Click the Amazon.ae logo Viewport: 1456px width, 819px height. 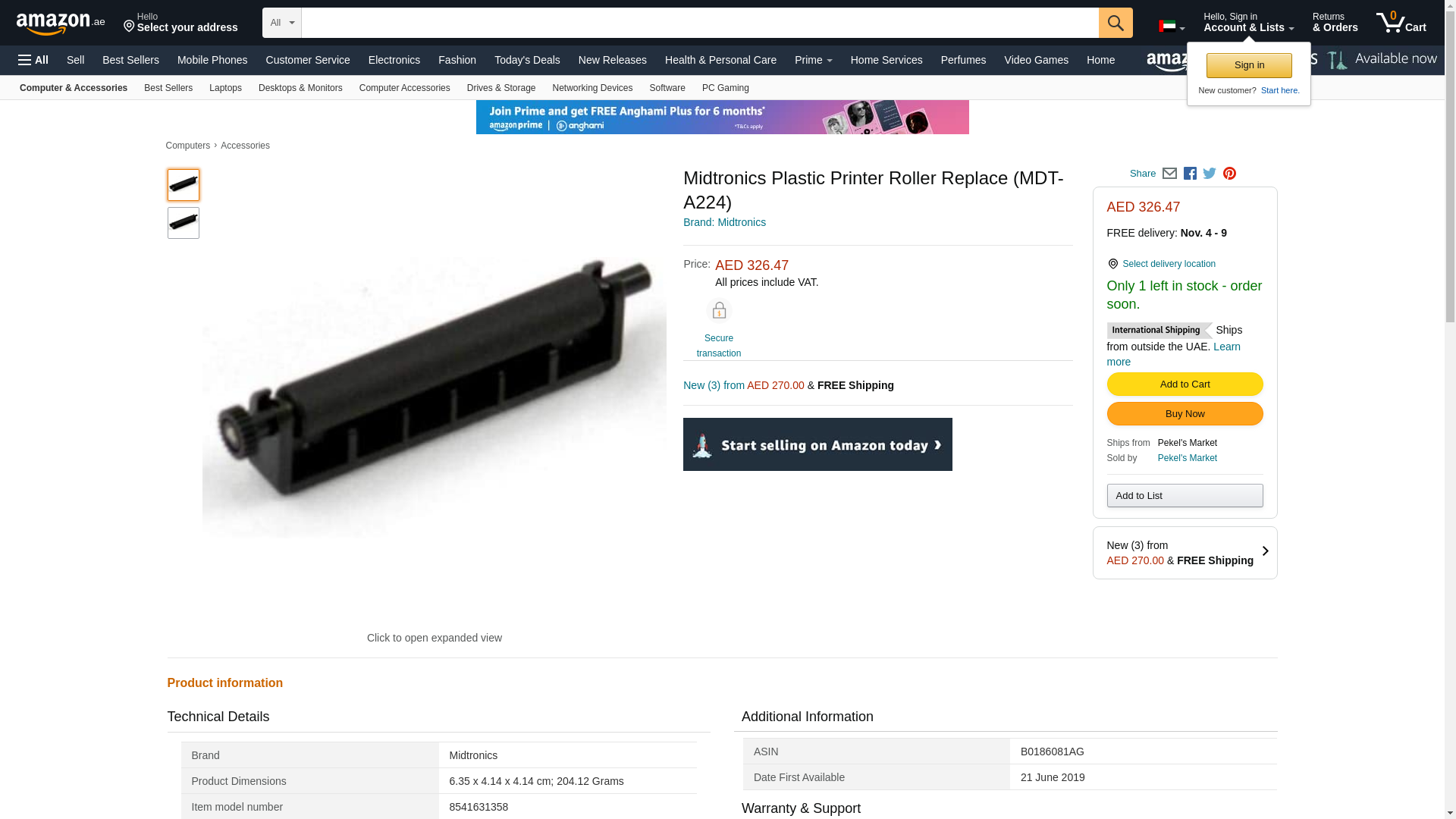point(60,24)
